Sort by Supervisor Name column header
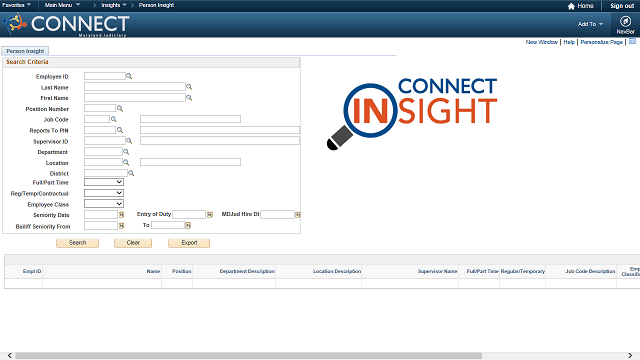Image resolution: width=640 pixels, height=360 pixels. [437, 271]
